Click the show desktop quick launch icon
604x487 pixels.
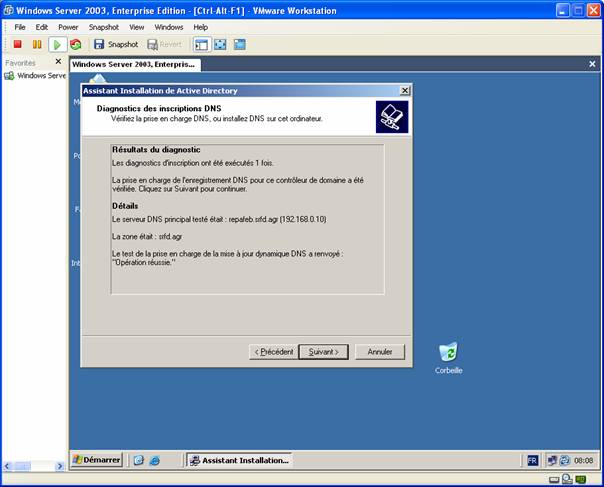pyautogui.click(x=139, y=460)
